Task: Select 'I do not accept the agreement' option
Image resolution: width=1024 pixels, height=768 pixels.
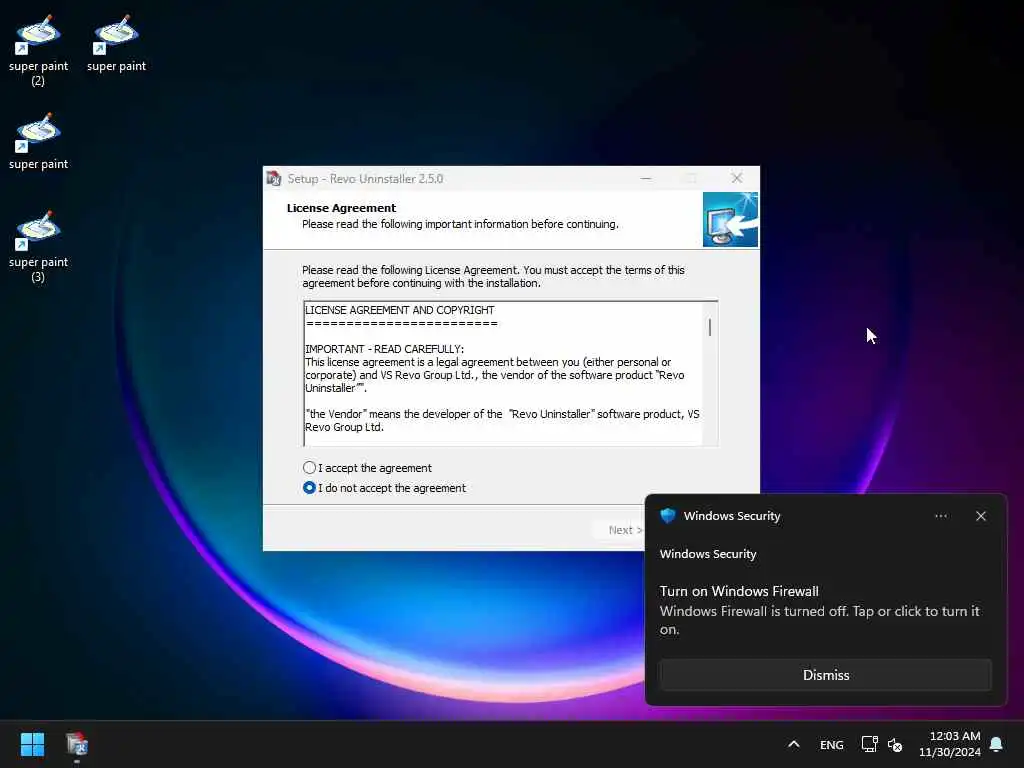Action: point(310,488)
